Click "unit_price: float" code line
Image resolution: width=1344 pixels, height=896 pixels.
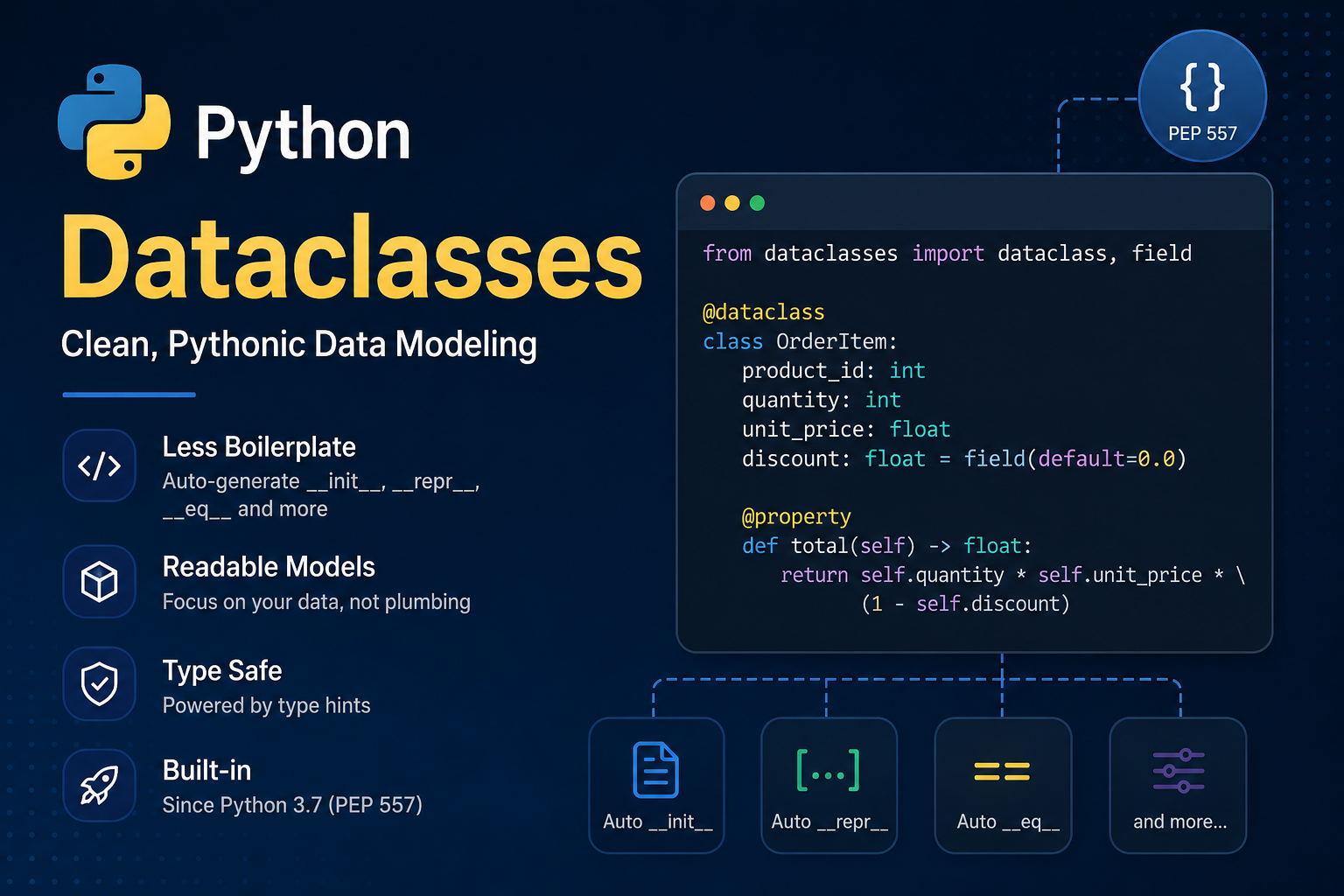(x=845, y=430)
